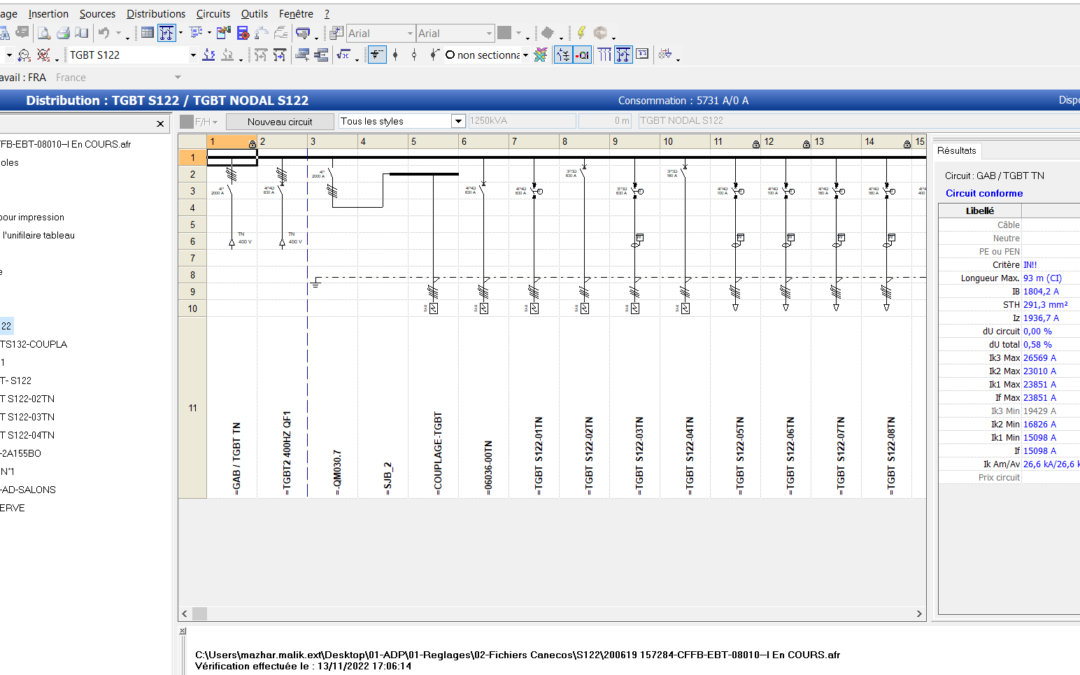Open the Sources menu

(x=97, y=14)
